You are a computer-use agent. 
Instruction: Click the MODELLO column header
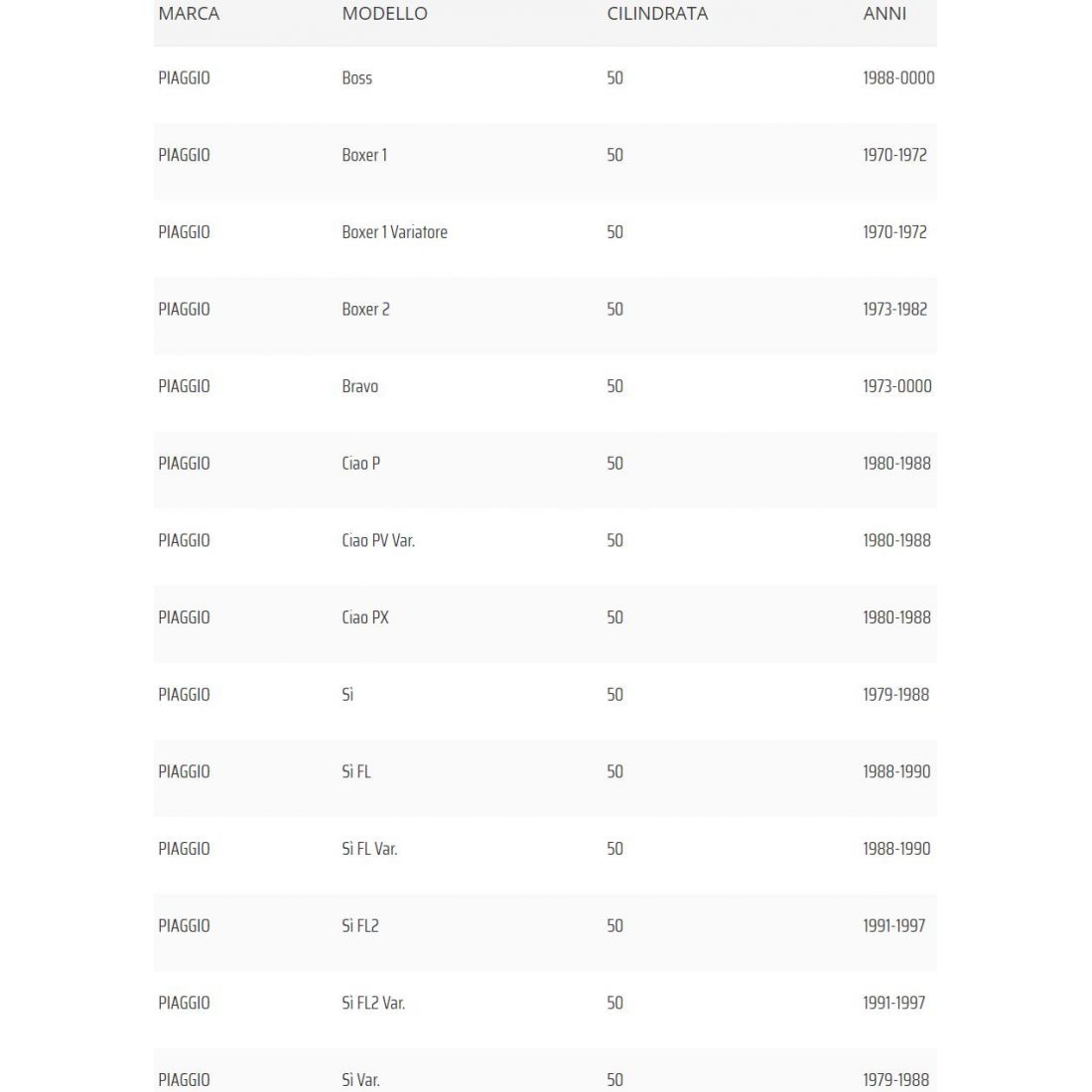pyautogui.click(x=384, y=14)
